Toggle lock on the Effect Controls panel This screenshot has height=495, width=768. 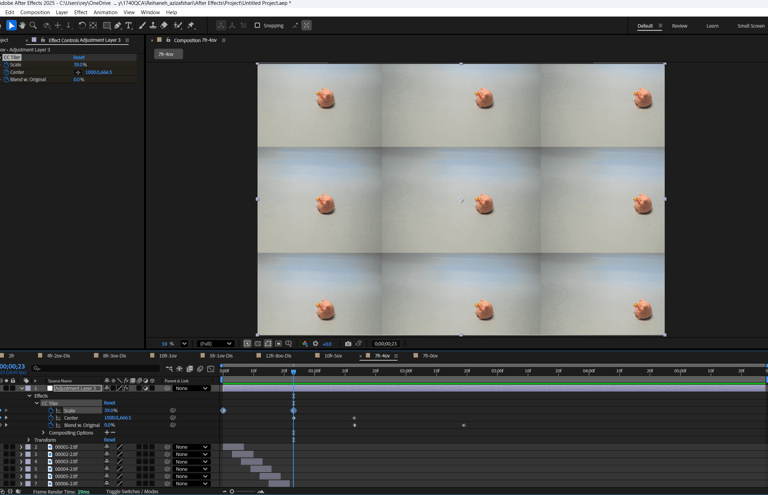[x=43, y=40]
